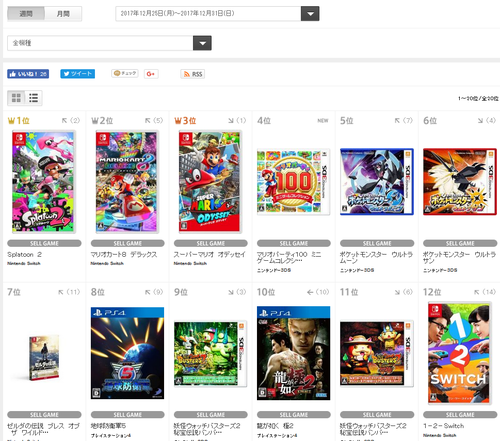Click SELL GAME under ポケットモンスター ウルトラサン
The width and height of the screenshot is (500, 441).
coord(460,243)
